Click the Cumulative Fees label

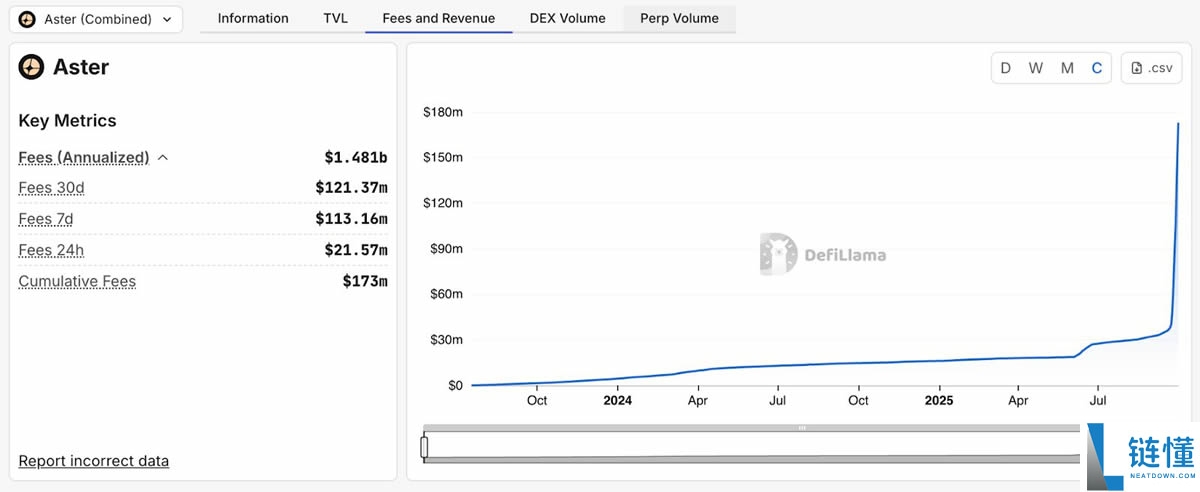pyautogui.click(x=77, y=281)
